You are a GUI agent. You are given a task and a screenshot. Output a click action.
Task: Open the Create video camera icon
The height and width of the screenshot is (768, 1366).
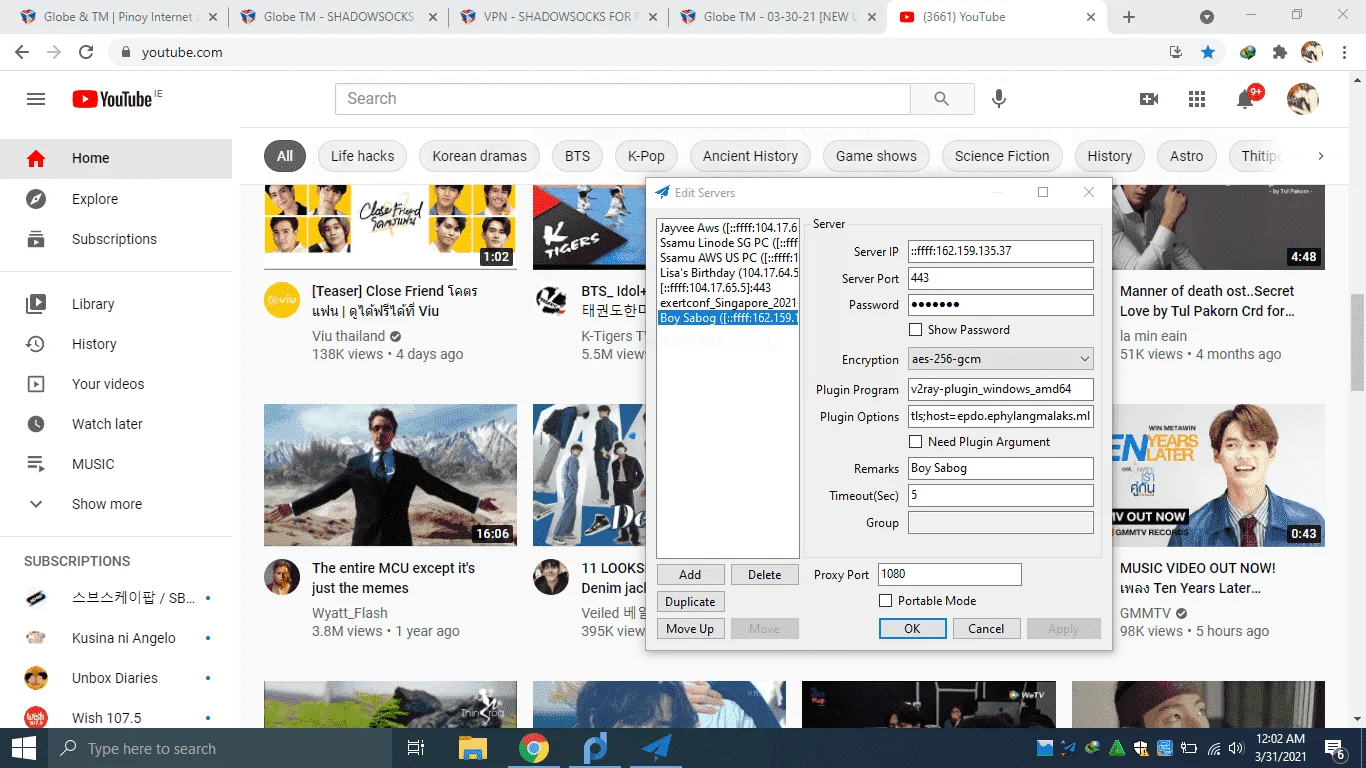click(x=1149, y=99)
